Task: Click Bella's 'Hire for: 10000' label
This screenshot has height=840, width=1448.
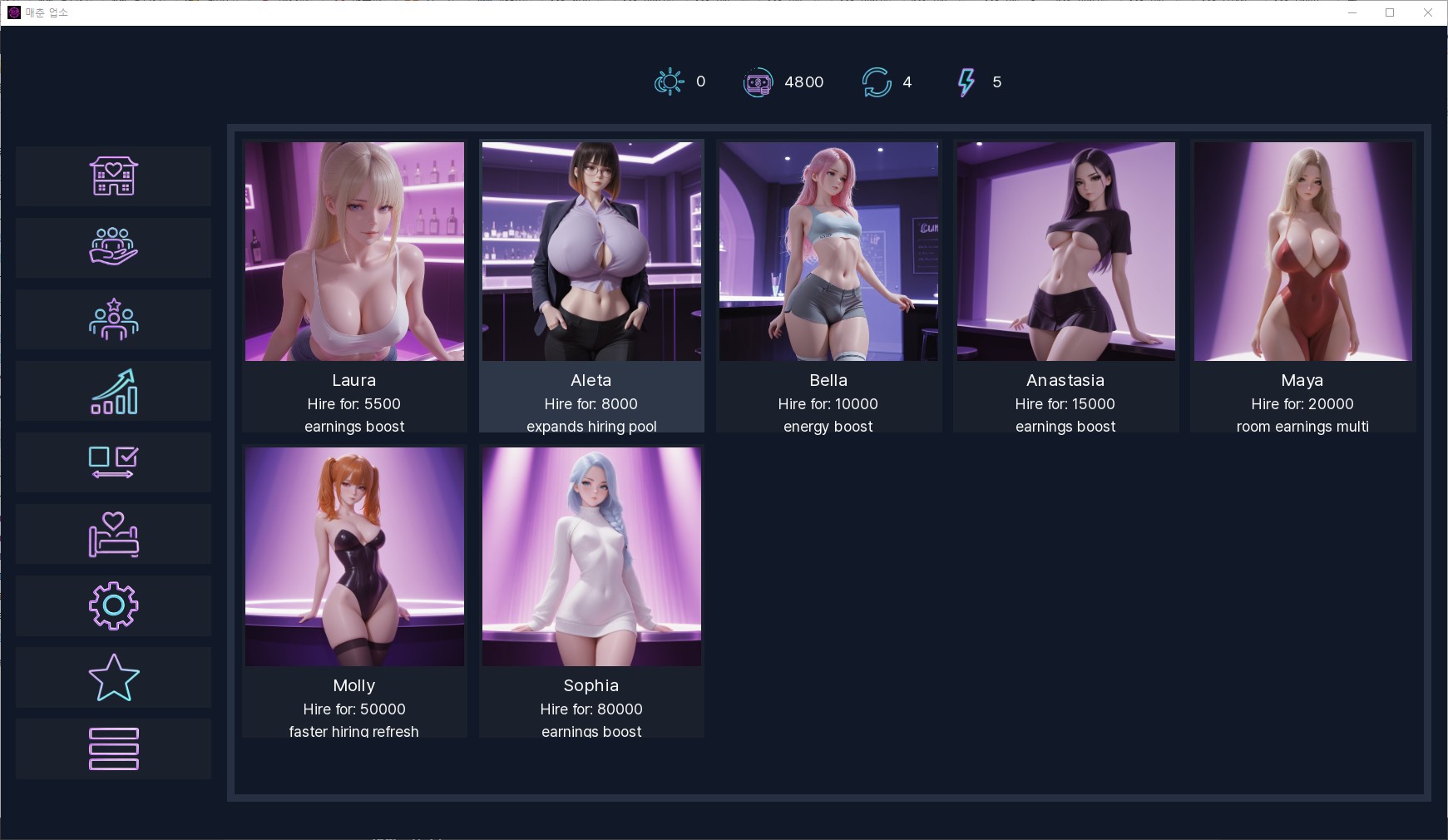Action: click(x=828, y=404)
